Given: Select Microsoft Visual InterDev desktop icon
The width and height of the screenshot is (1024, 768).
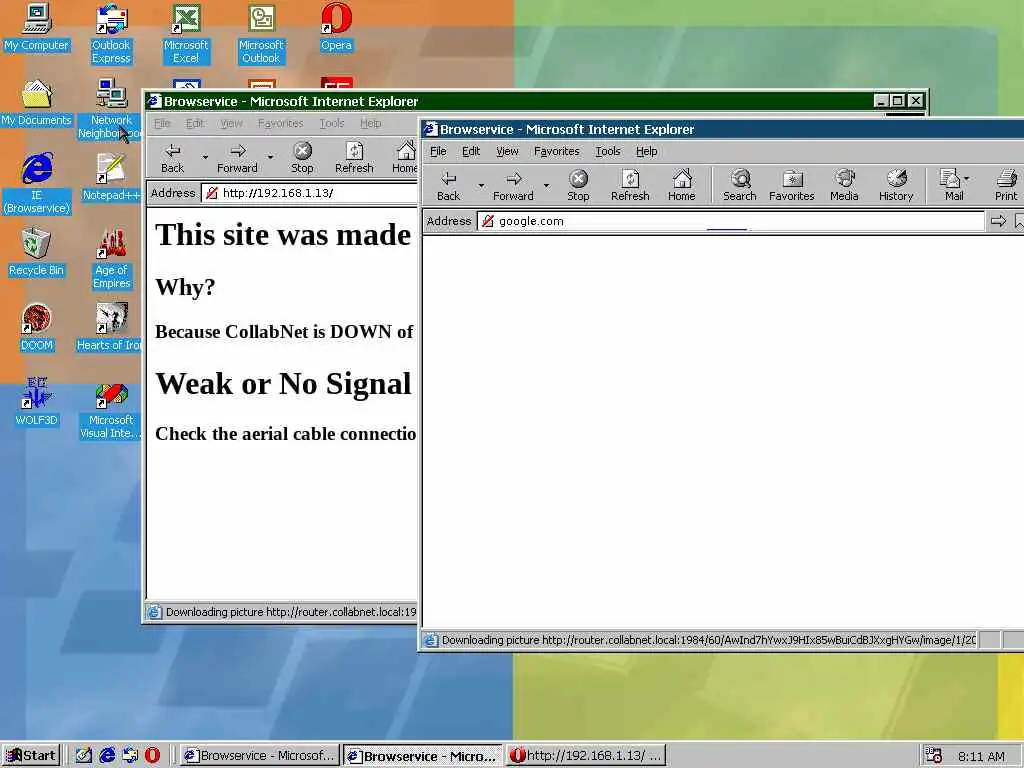Looking at the screenshot, I should [x=110, y=409].
